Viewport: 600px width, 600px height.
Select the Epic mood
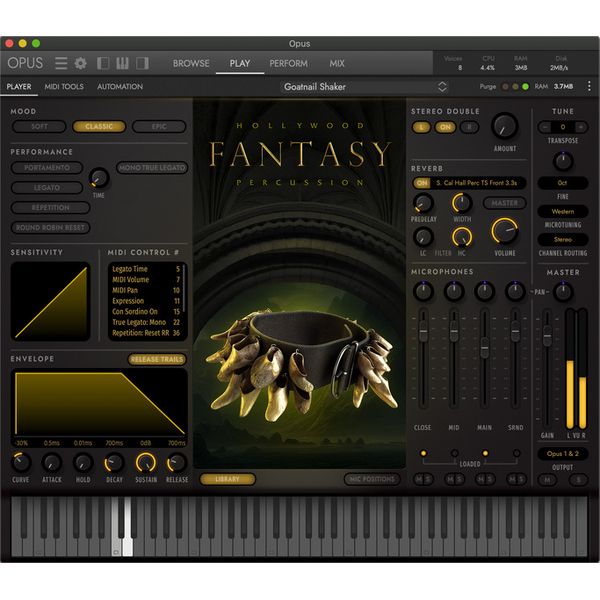tap(159, 127)
